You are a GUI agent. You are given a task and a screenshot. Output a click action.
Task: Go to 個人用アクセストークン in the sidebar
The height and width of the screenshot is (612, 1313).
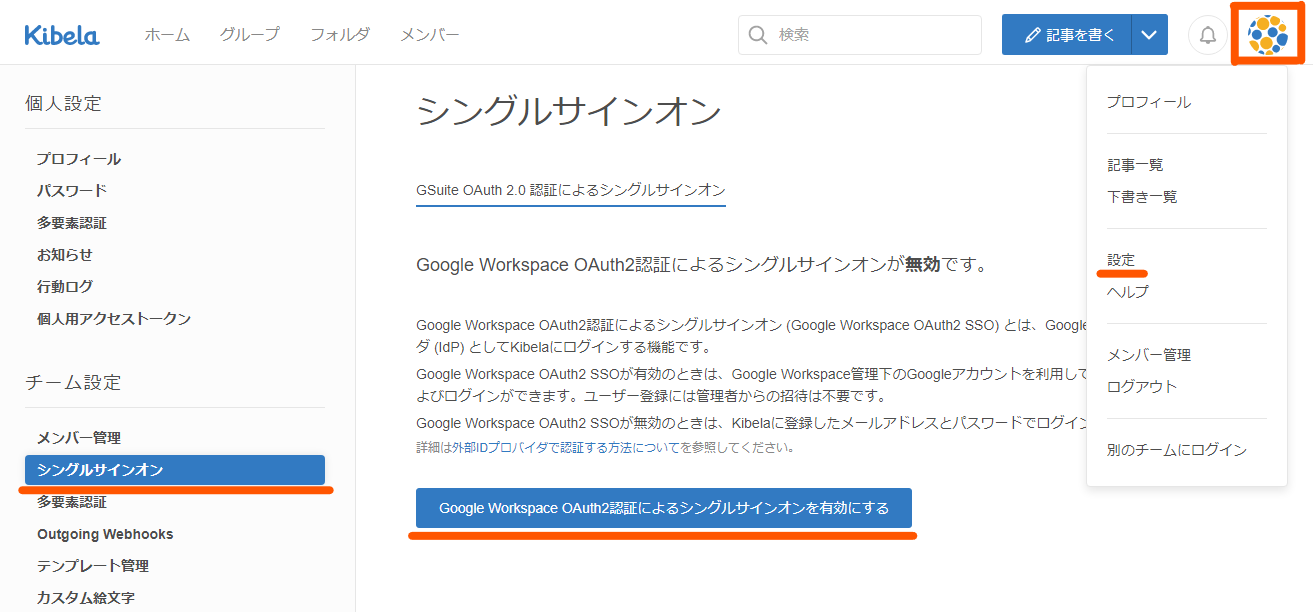pyautogui.click(x=114, y=319)
